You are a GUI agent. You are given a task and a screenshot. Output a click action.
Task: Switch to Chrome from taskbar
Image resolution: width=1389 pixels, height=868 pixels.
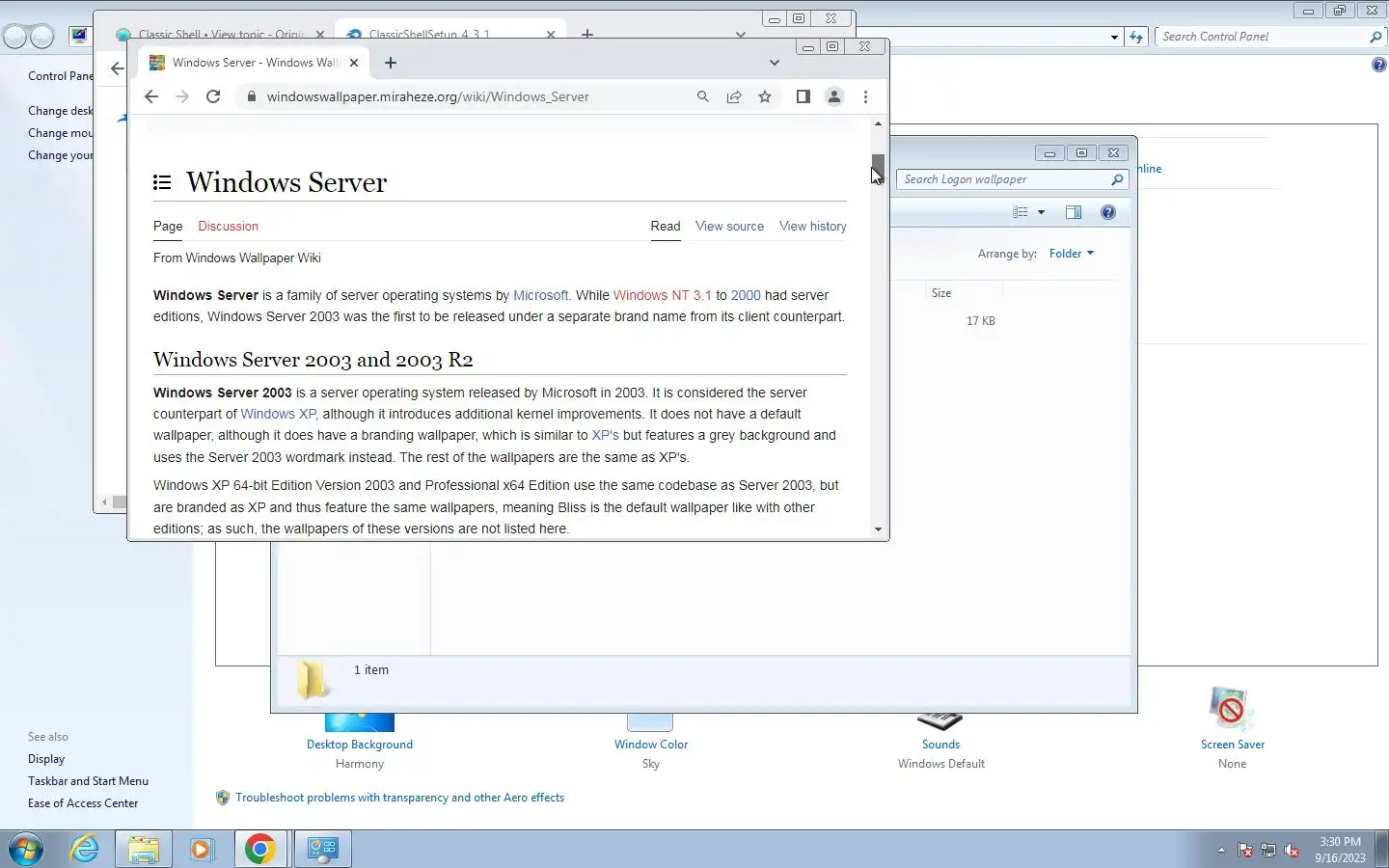pos(260,849)
